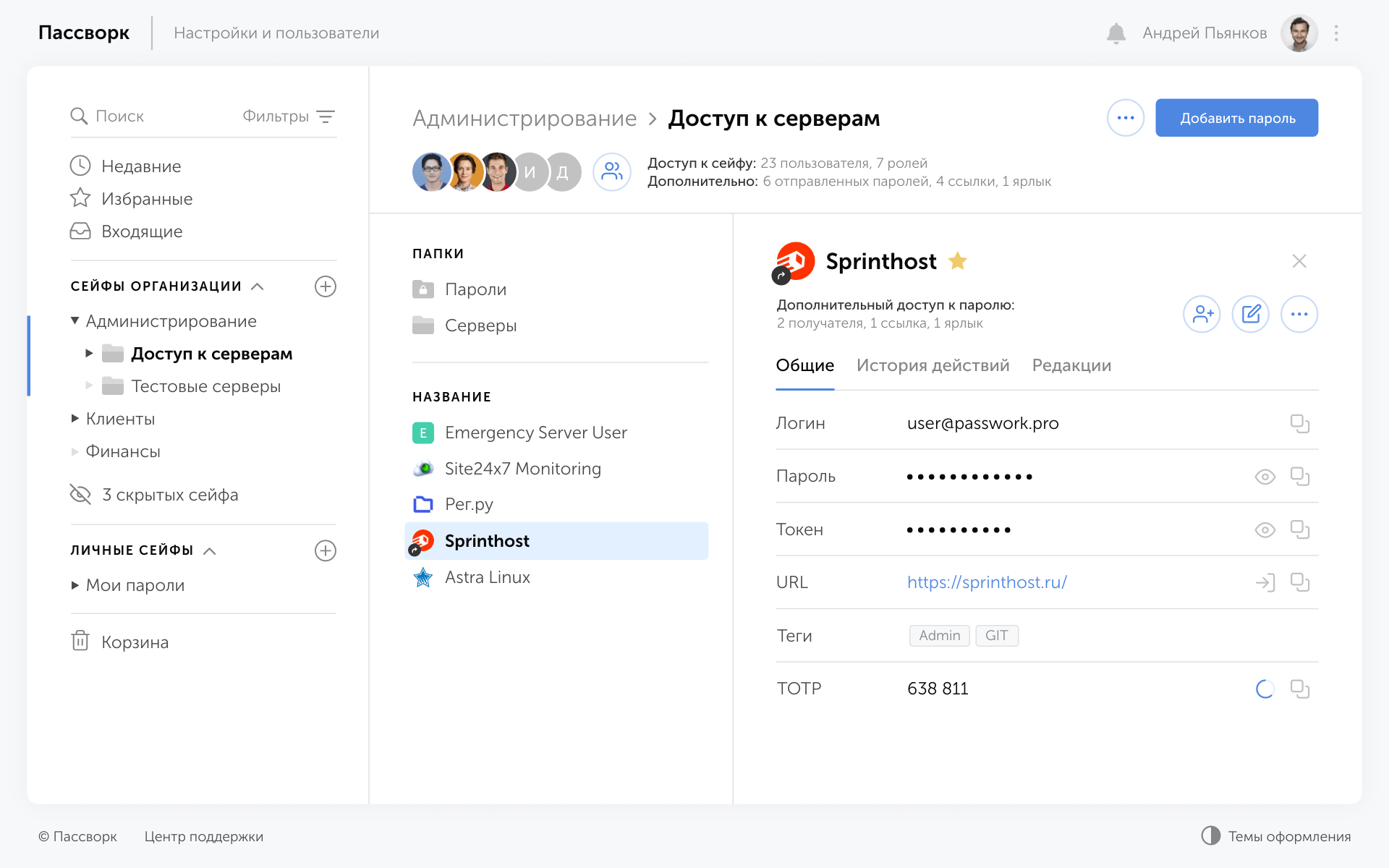The width and height of the screenshot is (1389, 868).
Task: Go to URL via arrow icon
Action: pos(1265,583)
